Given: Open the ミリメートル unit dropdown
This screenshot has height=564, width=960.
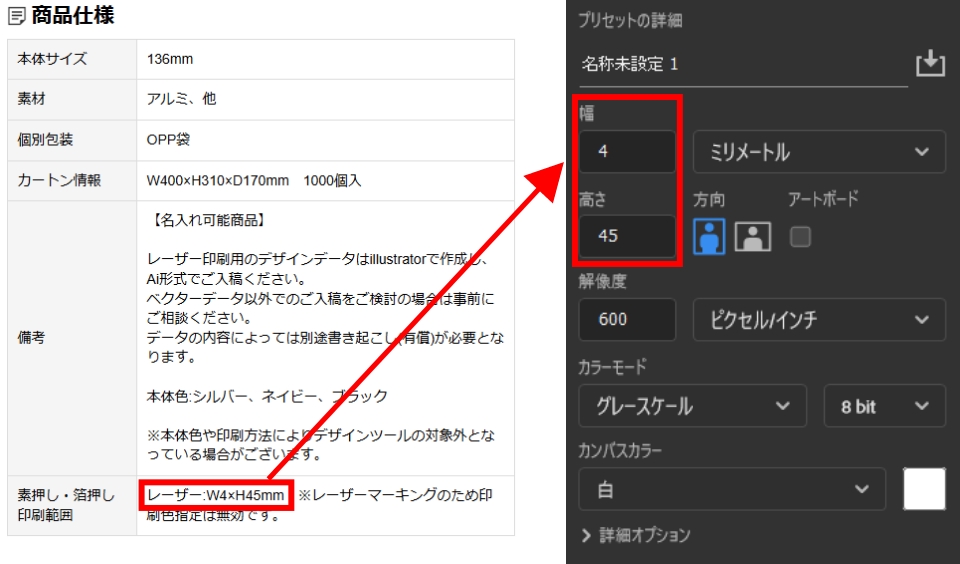Looking at the screenshot, I should [x=818, y=152].
